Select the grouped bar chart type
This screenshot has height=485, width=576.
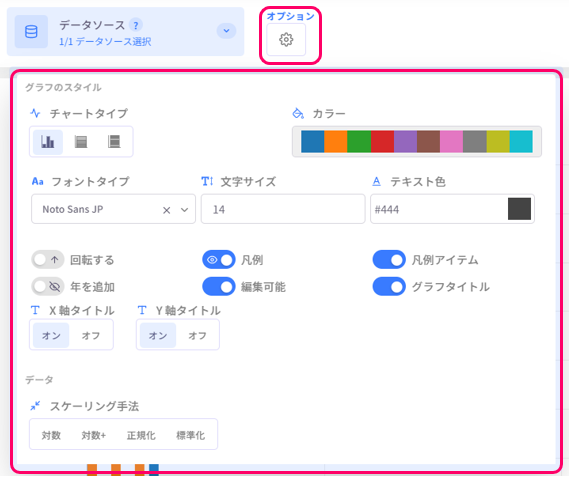point(48,142)
